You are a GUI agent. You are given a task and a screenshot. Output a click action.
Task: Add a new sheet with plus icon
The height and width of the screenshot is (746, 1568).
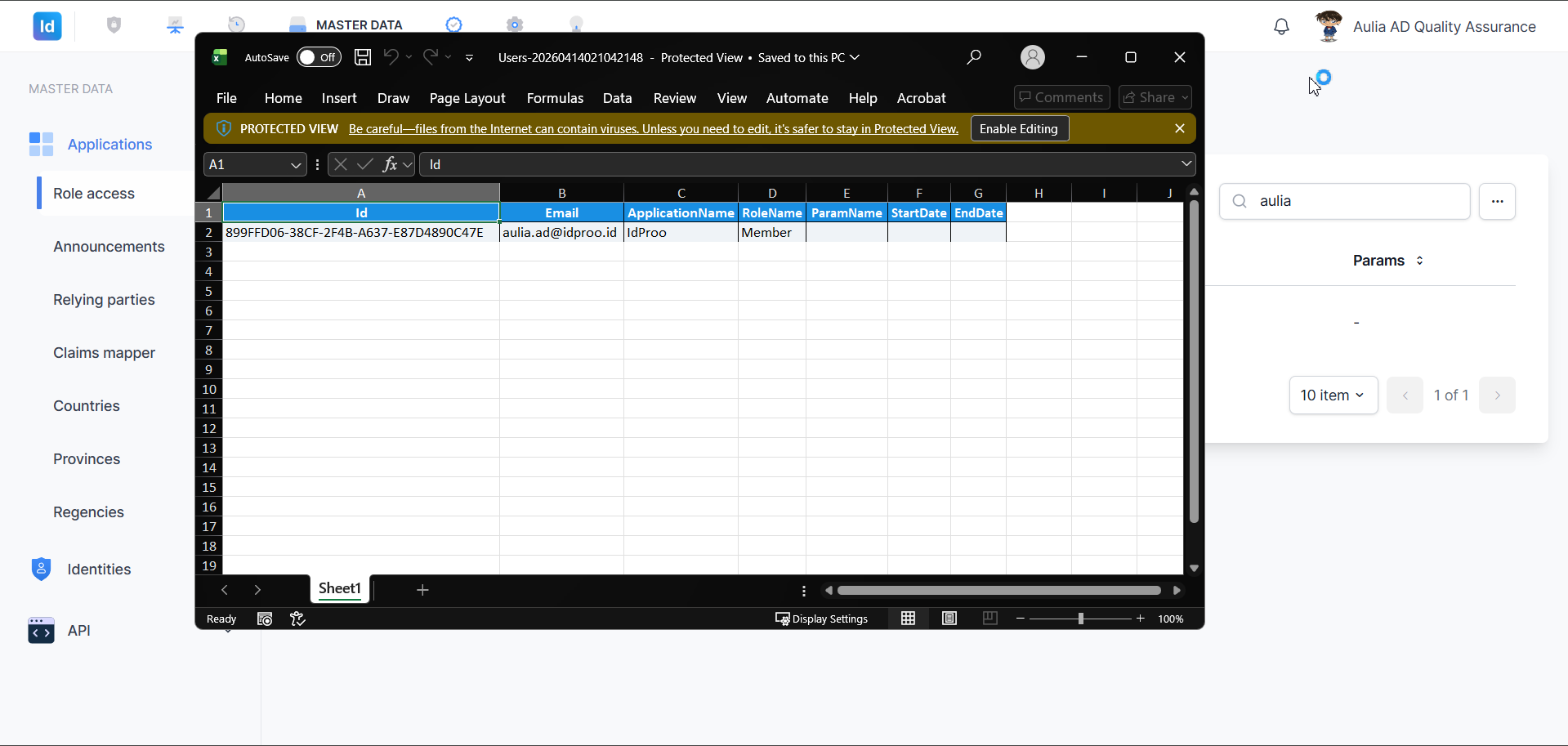422,590
